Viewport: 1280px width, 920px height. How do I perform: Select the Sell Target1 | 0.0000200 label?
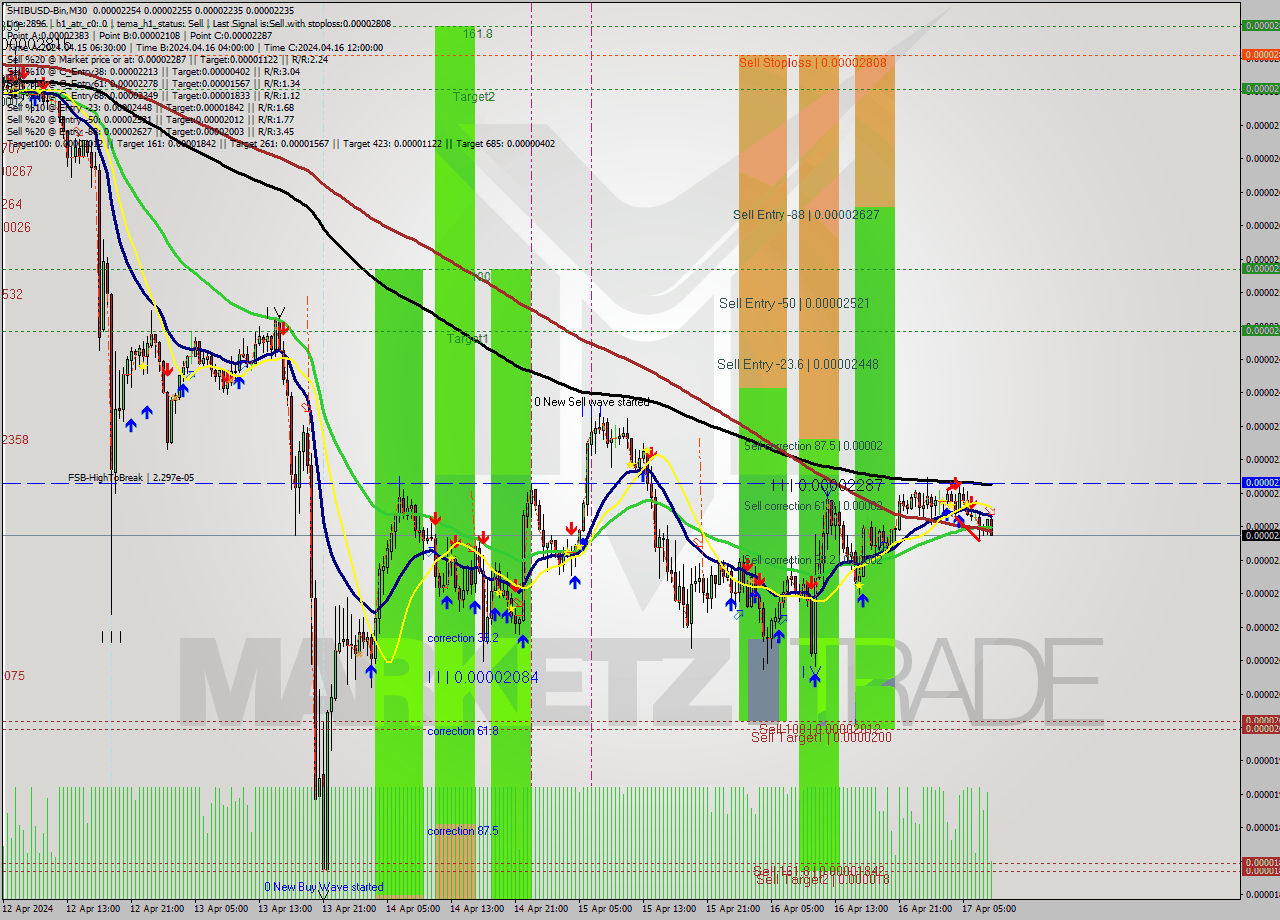click(821, 737)
